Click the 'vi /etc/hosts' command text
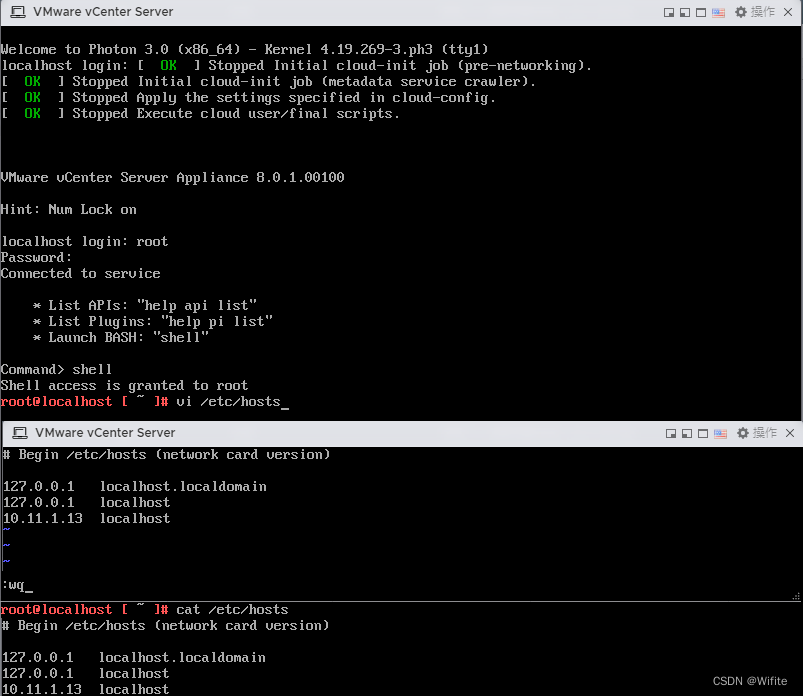The width and height of the screenshot is (803, 696). [x=228, y=402]
